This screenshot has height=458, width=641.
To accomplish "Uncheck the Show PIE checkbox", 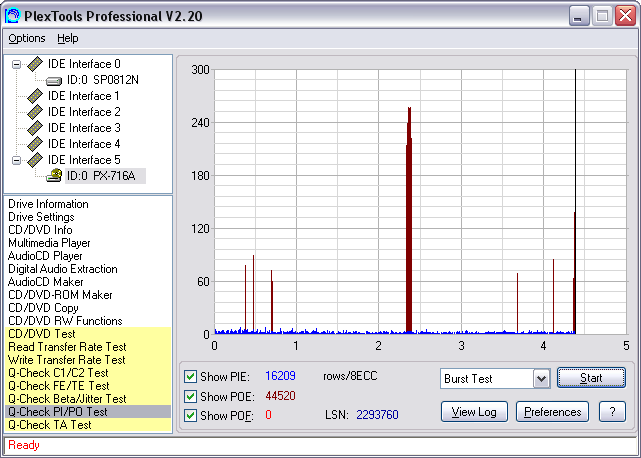I will (x=191, y=376).
